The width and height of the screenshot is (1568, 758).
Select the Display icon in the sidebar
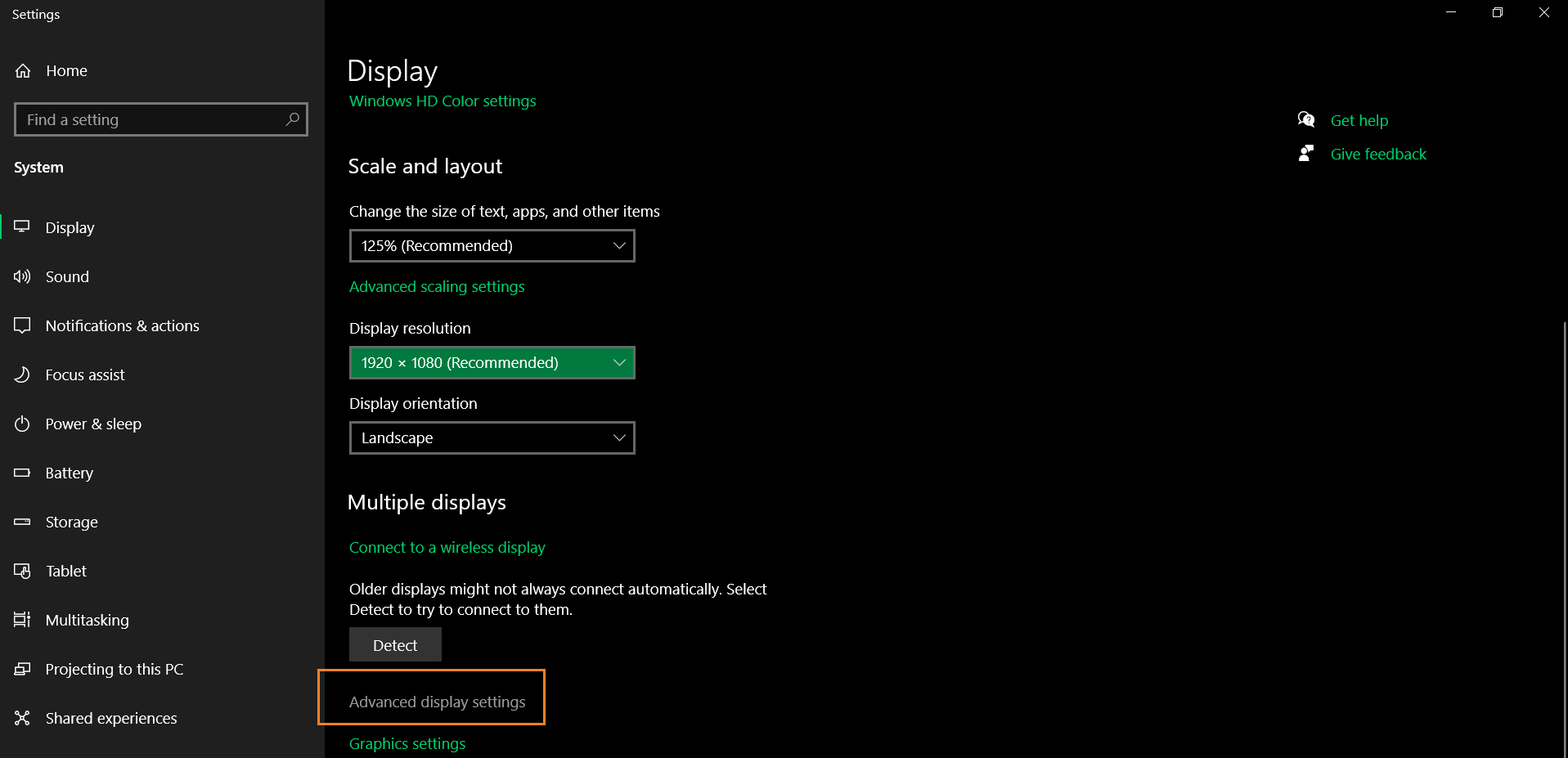21,227
